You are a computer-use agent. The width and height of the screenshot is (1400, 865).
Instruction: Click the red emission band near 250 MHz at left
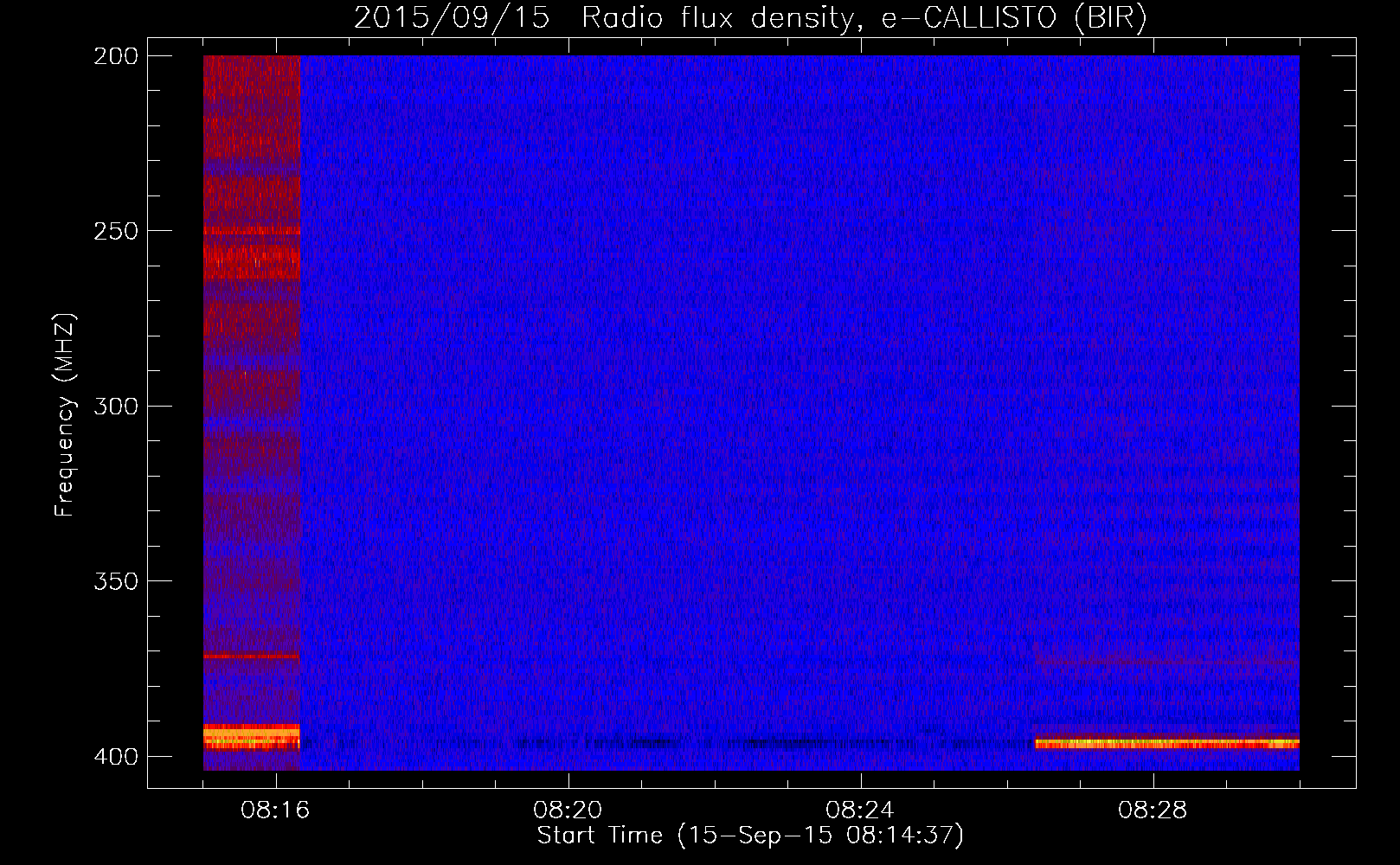tap(252, 231)
